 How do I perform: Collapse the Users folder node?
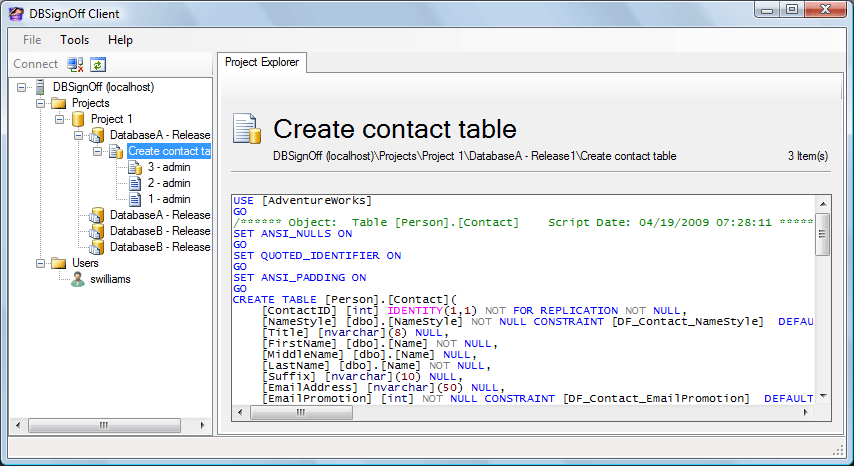coord(40,263)
